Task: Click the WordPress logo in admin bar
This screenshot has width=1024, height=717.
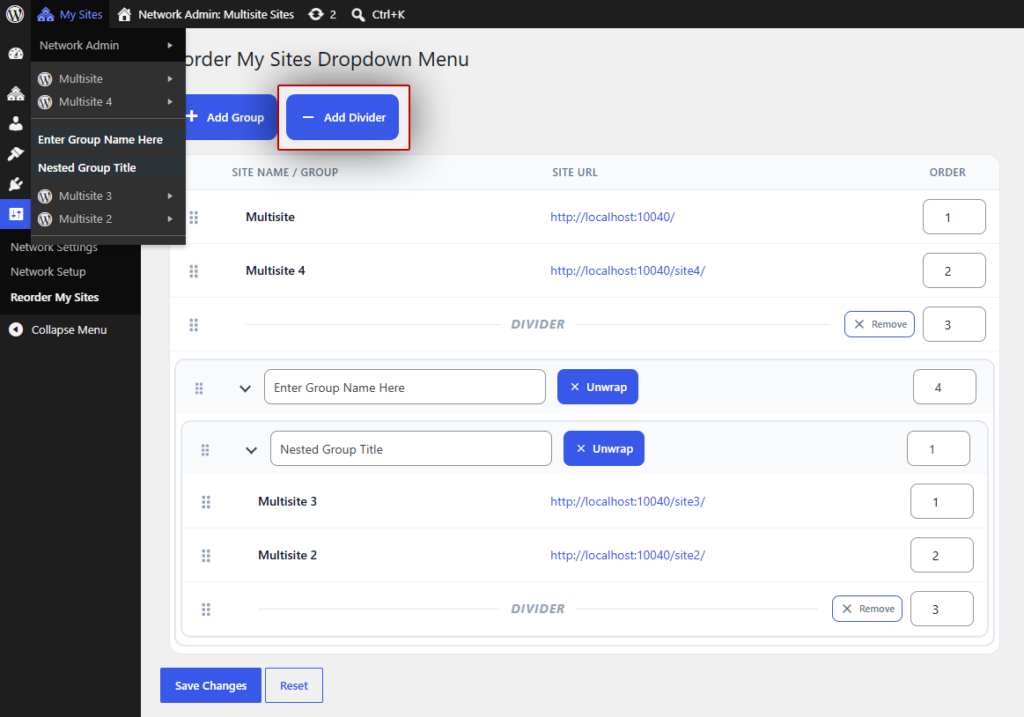Action: pyautogui.click(x=15, y=14)
